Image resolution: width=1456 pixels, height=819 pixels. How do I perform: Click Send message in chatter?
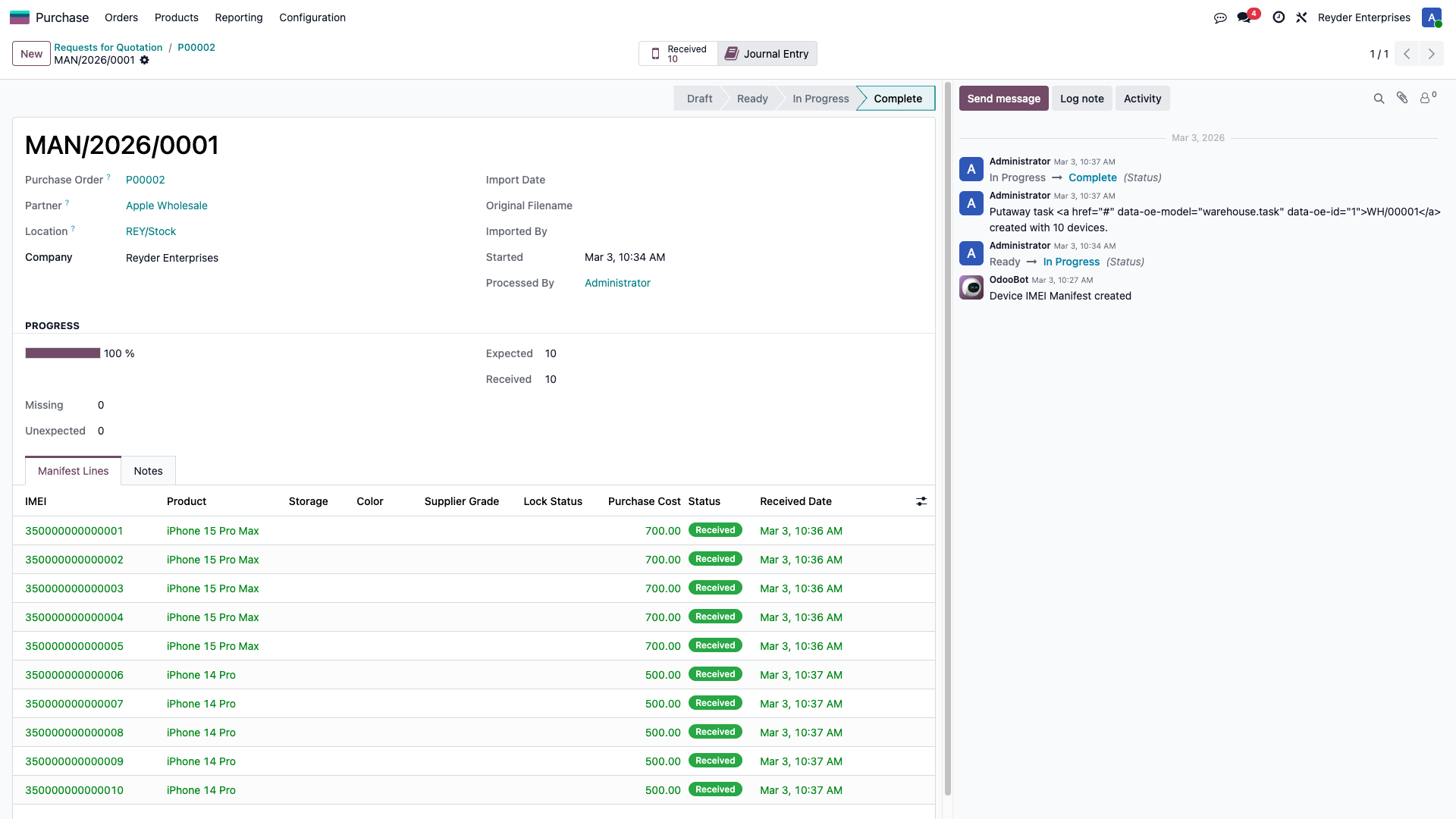coord(1004,99)
